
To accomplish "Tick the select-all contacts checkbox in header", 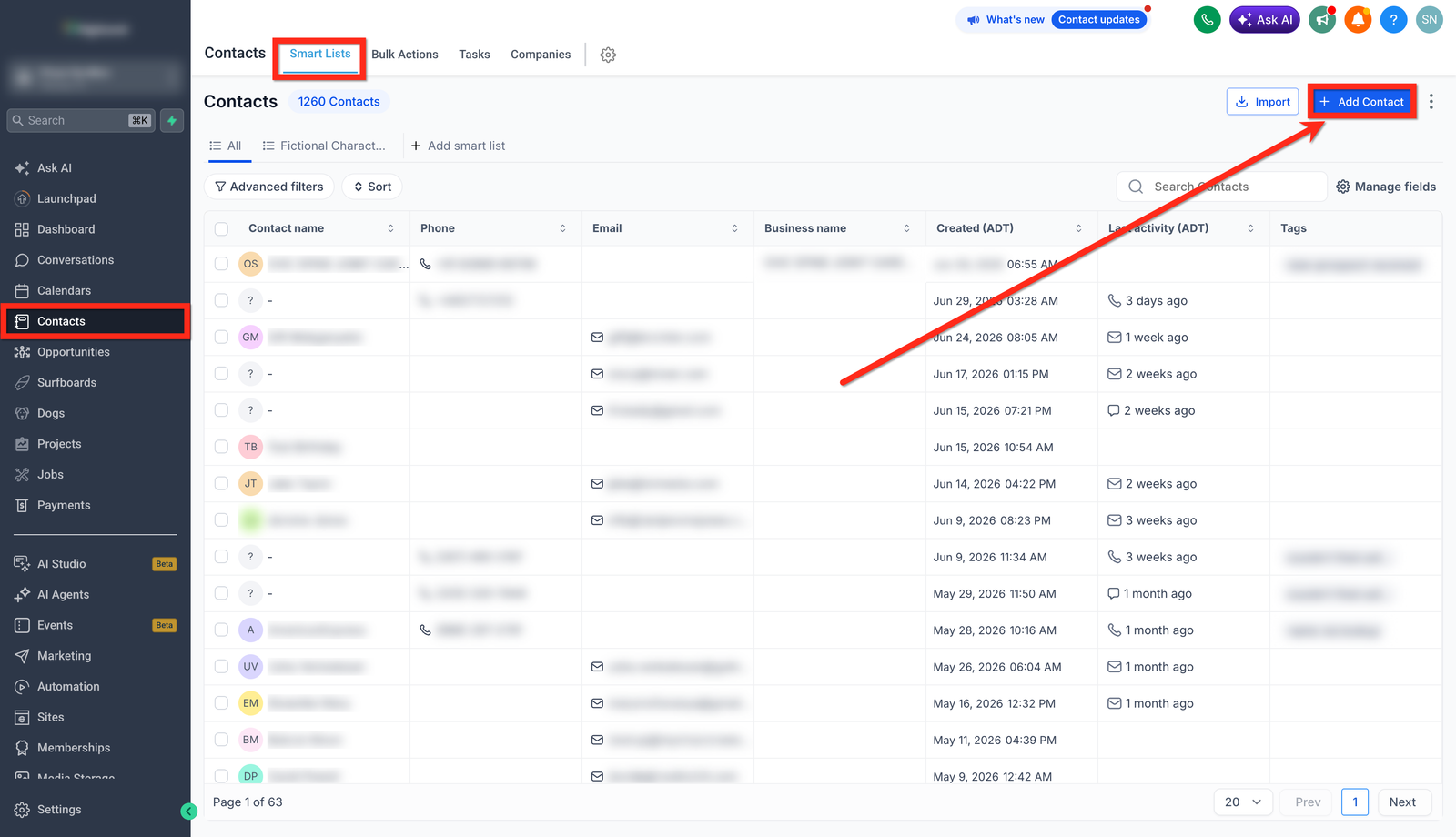I will [221, 228].
